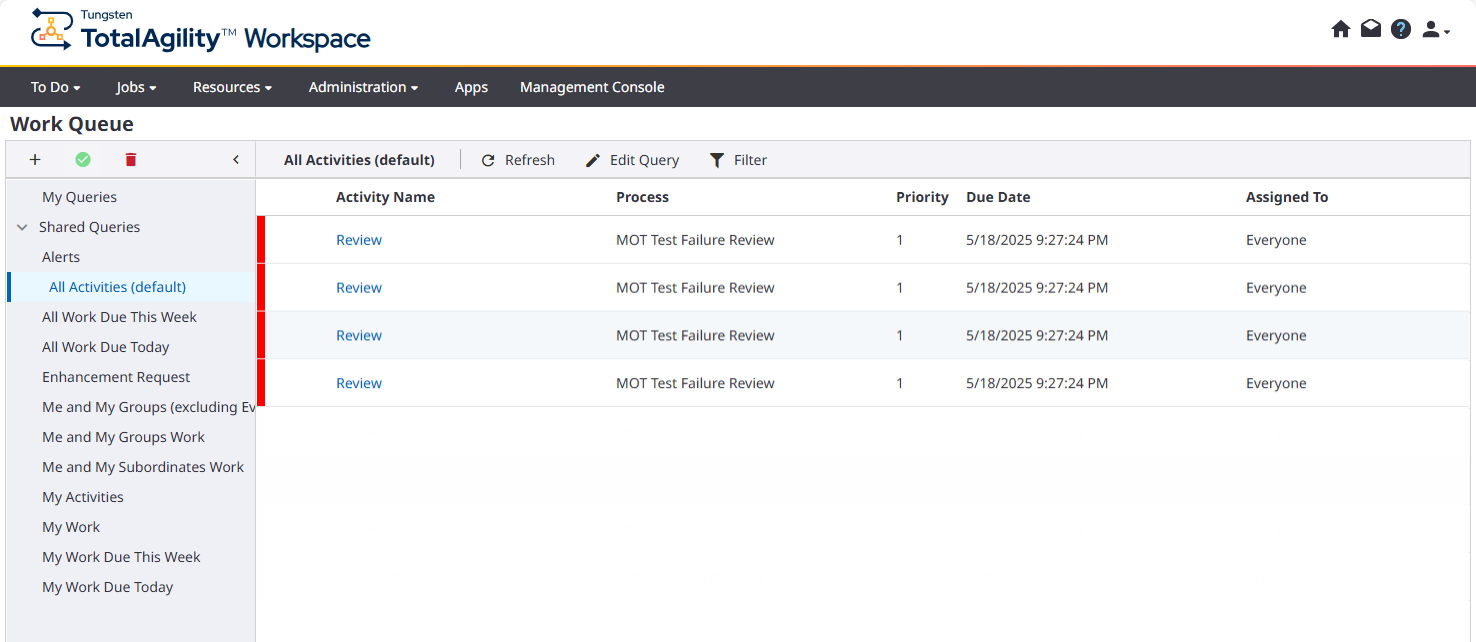Click the red trash delete icon

131,160
